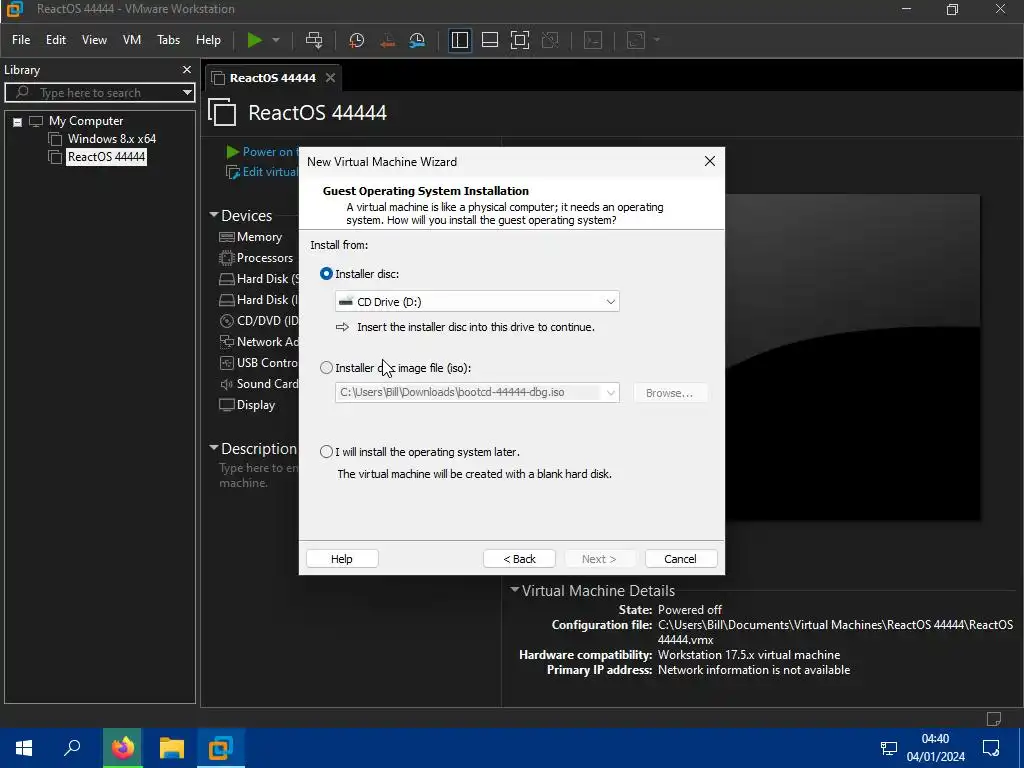This screenshot has height=768, width=1024.
Task: Open the Snapshot Manager wrench-clock icon
Action: pos(417,40)
